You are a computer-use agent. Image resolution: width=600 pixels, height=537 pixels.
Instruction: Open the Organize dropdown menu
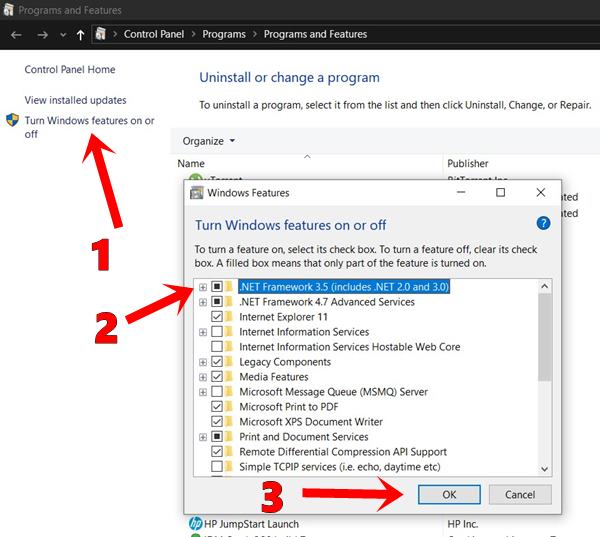tap(209, 141)
